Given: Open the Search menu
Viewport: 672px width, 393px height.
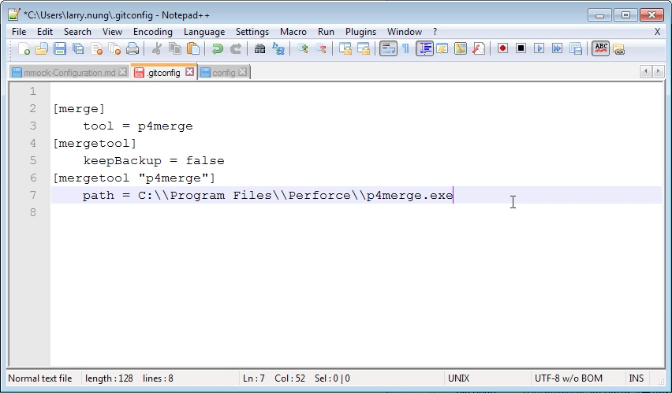Looking at the screenshot, I should tap(78, 32).
